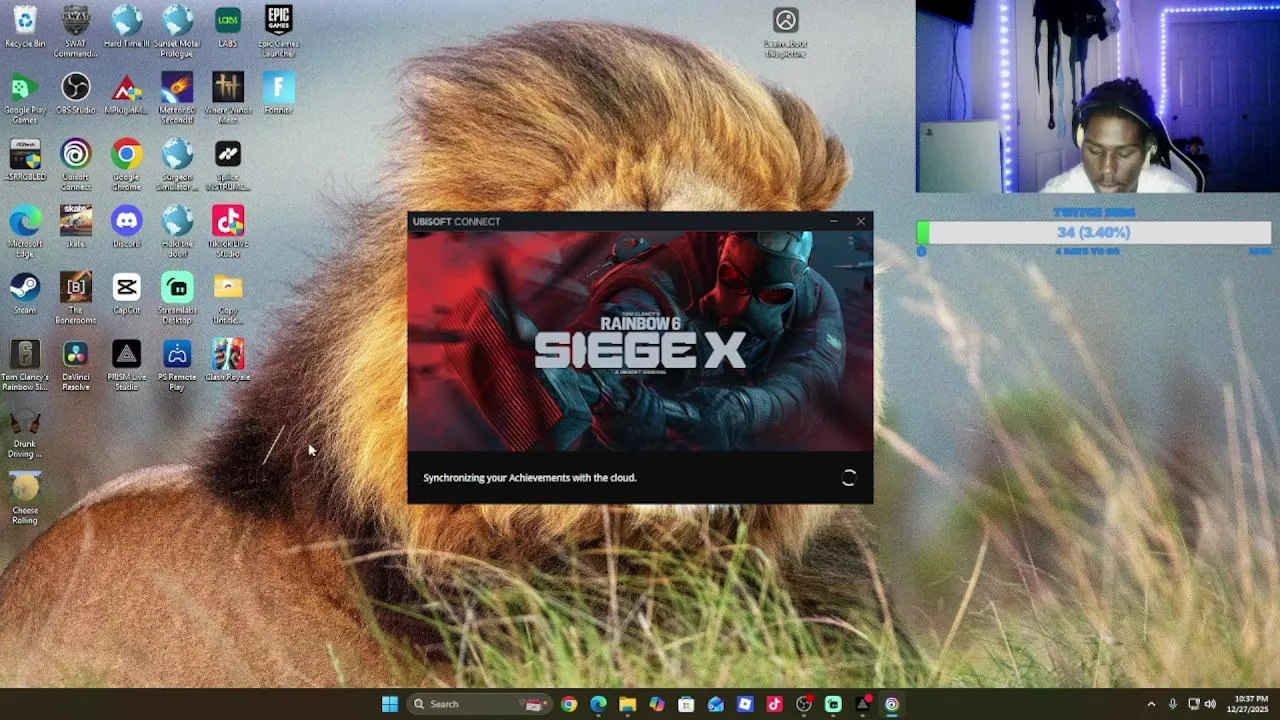Open the Recycle Bin desktop icon
1280x720 pixels.
tap(25, 27)
